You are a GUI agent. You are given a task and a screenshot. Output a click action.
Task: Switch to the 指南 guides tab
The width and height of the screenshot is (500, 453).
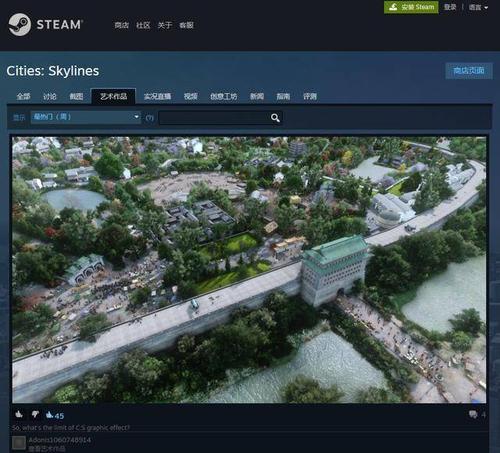(283, 97)
